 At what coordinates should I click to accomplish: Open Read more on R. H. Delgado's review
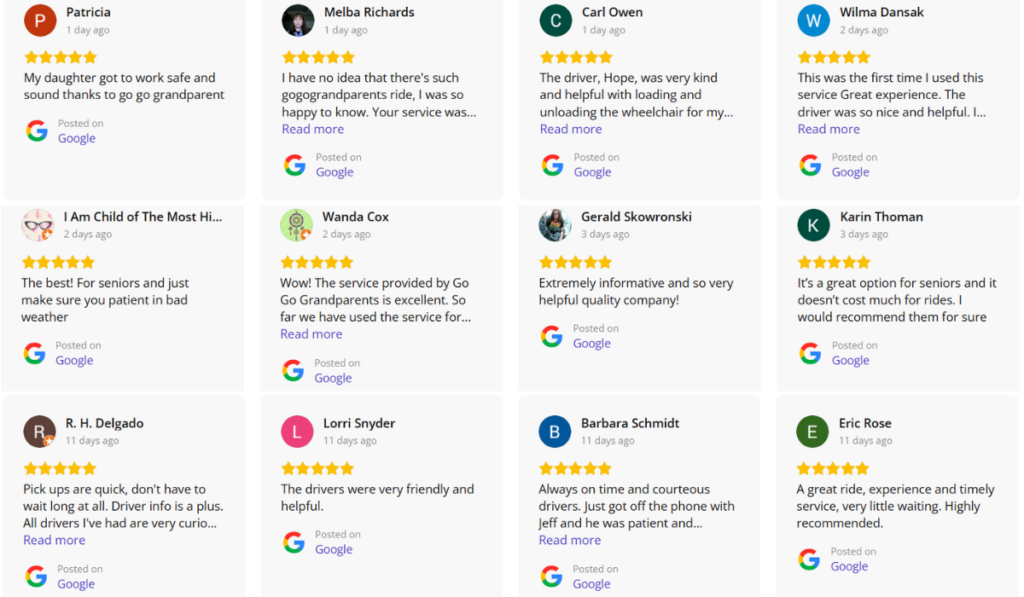(54, 540)
